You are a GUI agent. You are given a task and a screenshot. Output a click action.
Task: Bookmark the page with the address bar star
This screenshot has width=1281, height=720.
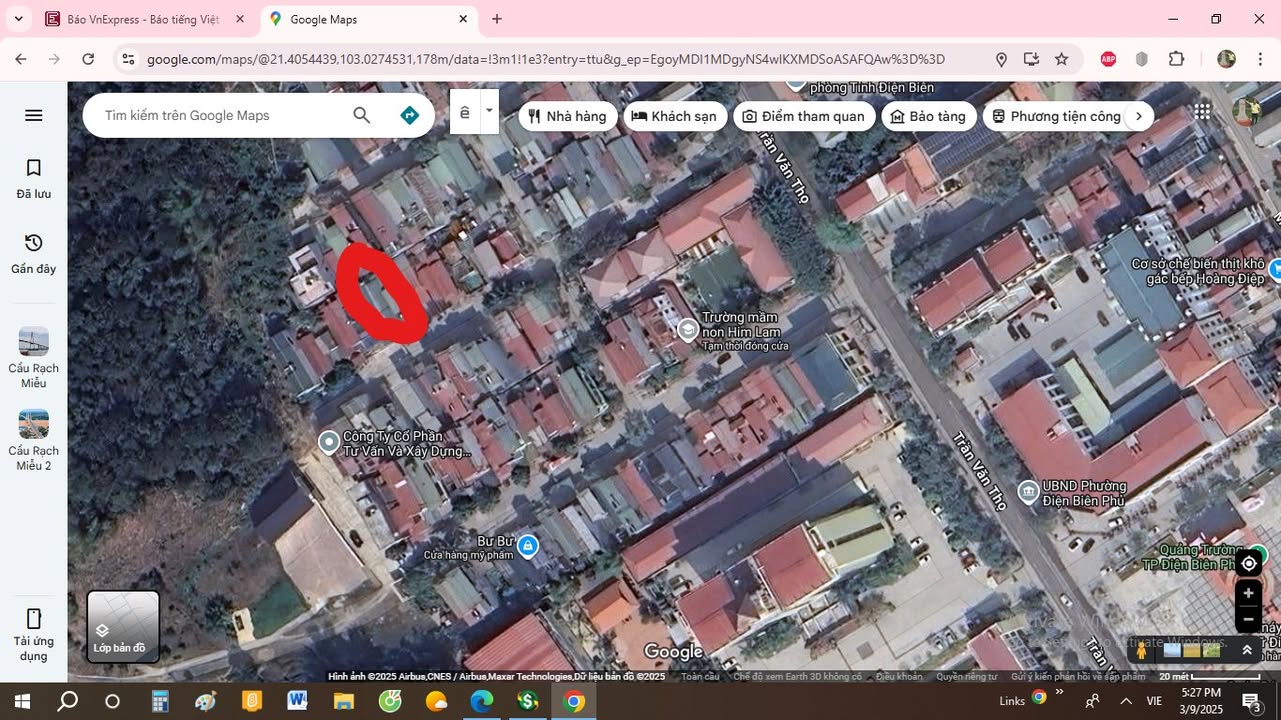point(1063,59)
